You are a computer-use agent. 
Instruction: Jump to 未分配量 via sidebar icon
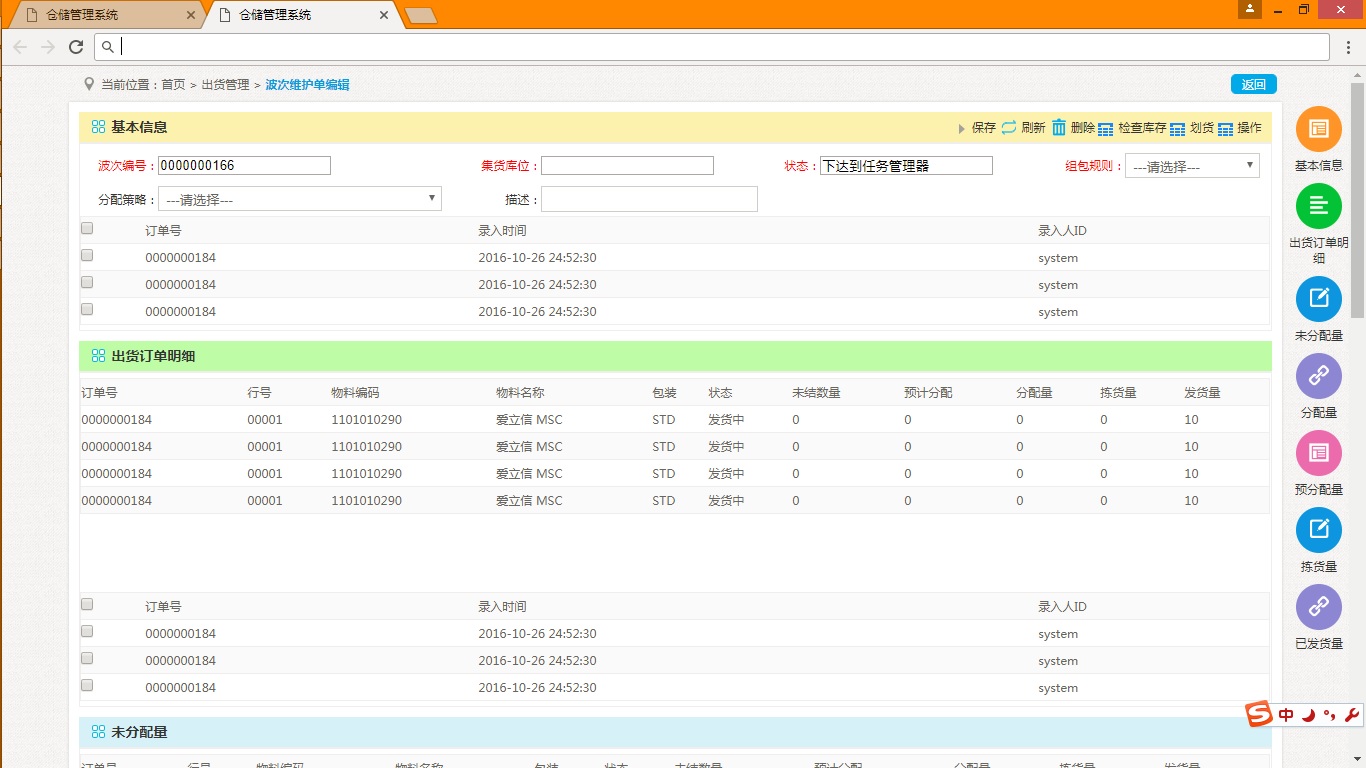coord(1318,298)
